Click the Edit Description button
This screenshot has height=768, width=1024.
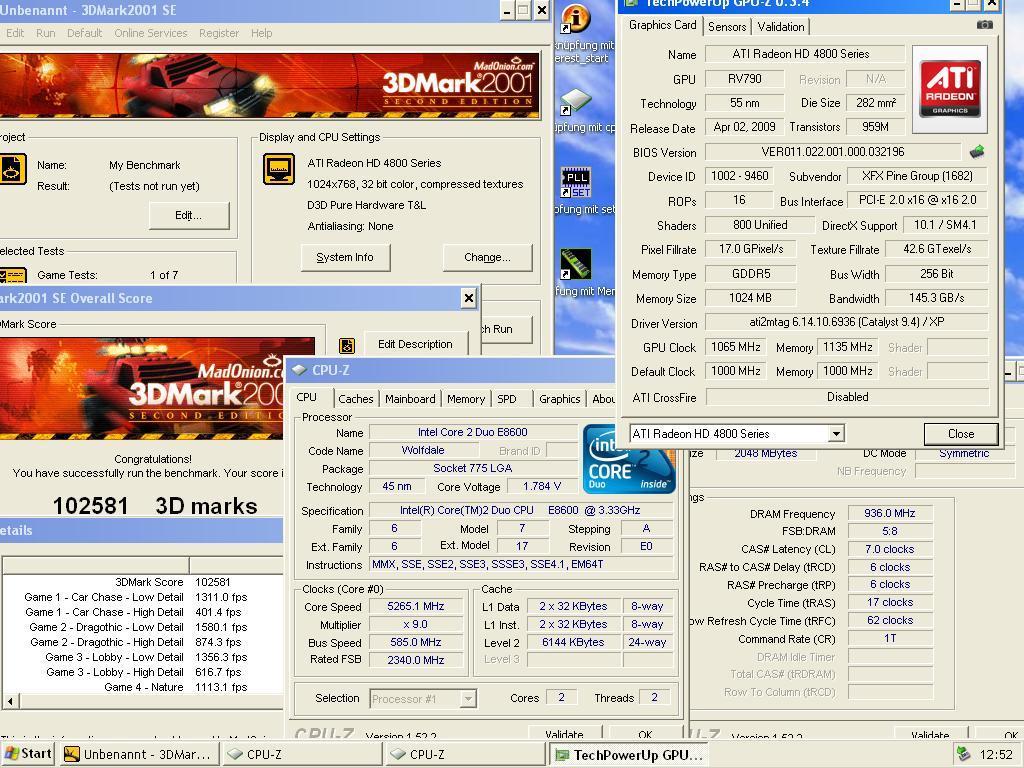[415, 344]
